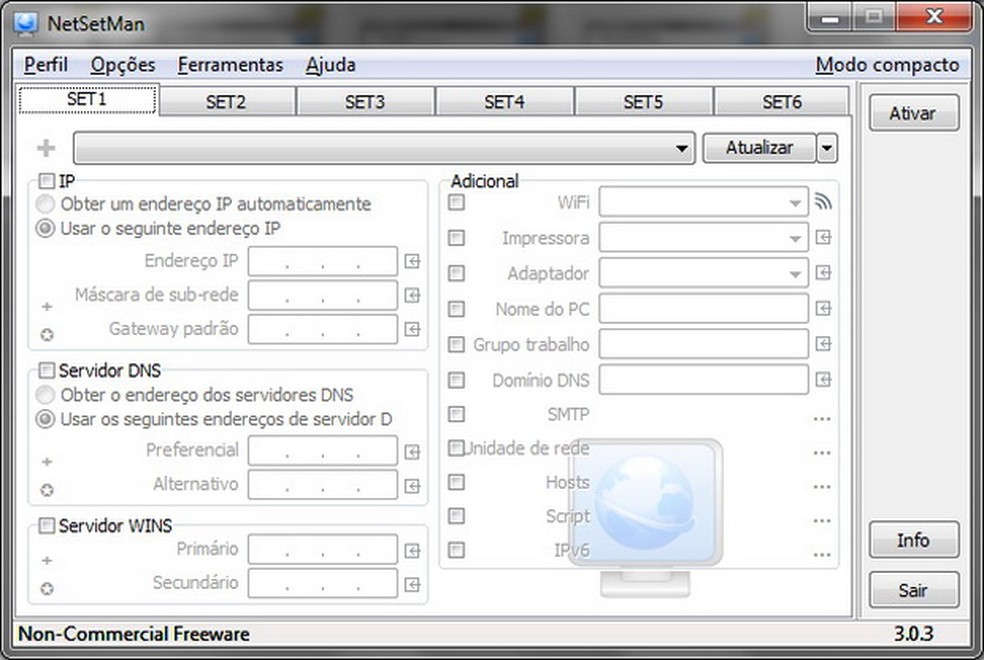Open the Ferramentas menu
Viewport: 984px width, 660px height.
click(230, 65)
